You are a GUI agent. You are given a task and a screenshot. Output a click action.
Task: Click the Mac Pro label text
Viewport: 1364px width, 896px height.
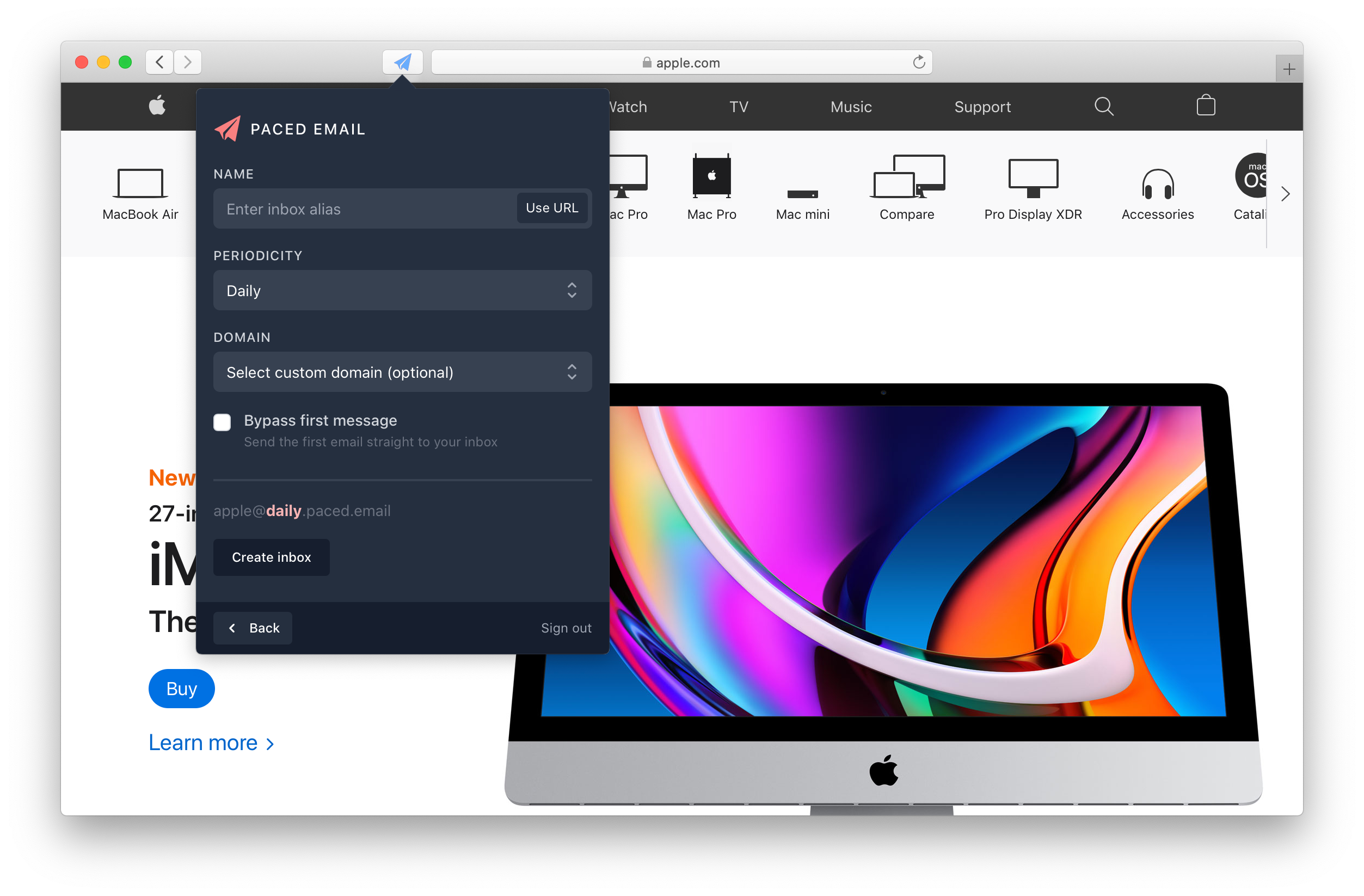click(x=711, y=214)
